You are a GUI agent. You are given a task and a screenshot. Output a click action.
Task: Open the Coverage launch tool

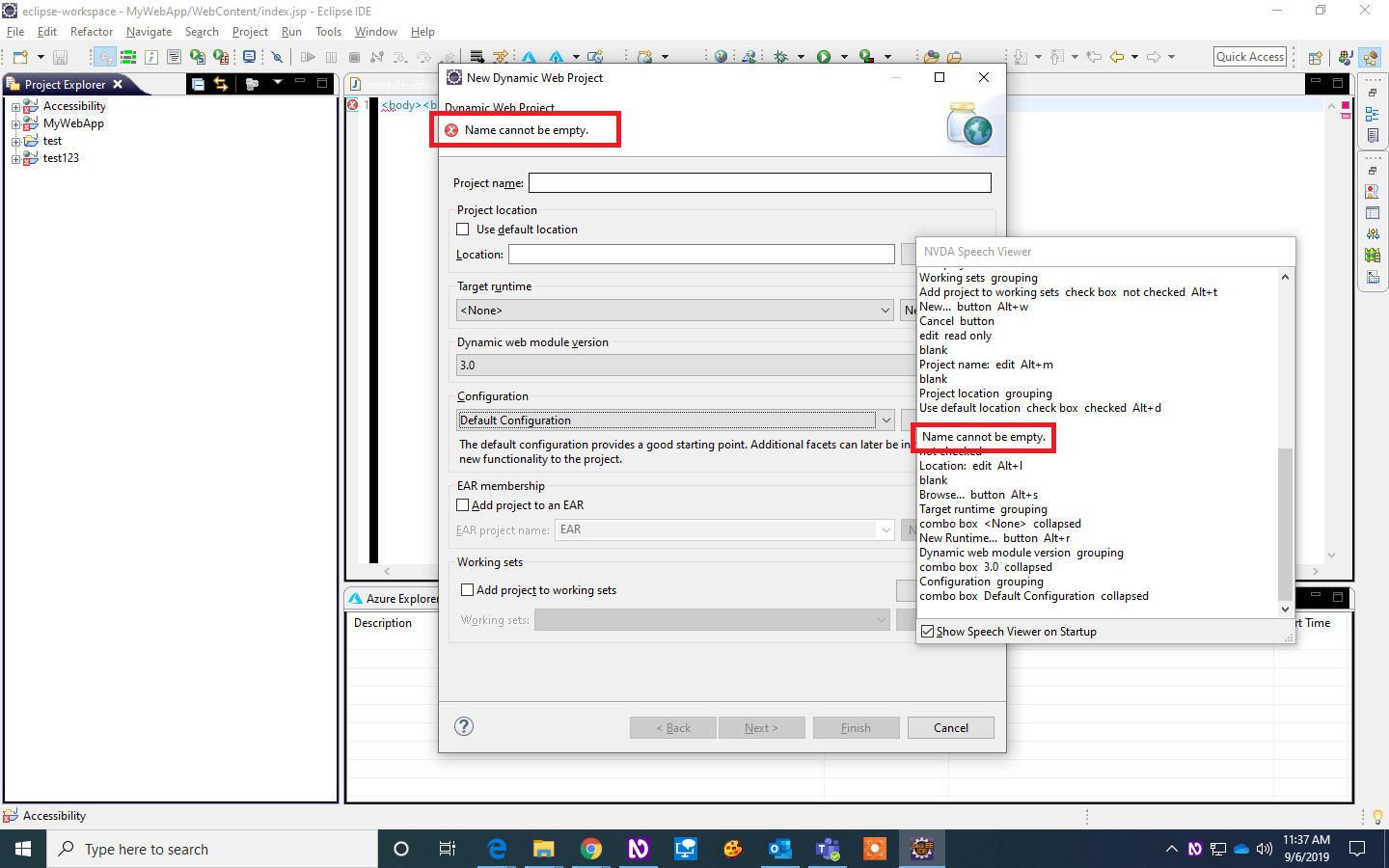click(x=866, y=56)
